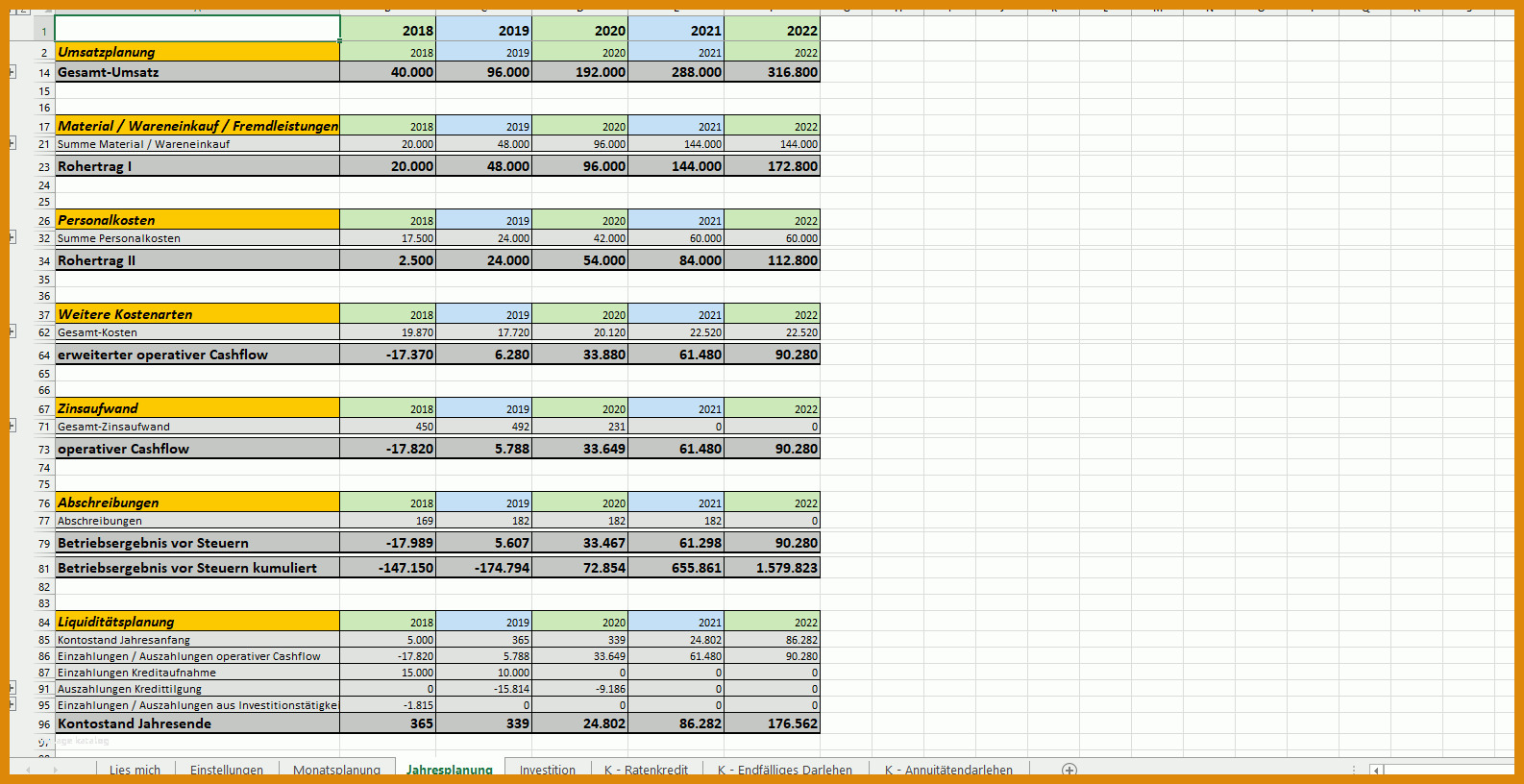The width and height of the screenshot is (1524, 784).
Task: Select the Kontostand Jahresende label cell
Action: 197,723
